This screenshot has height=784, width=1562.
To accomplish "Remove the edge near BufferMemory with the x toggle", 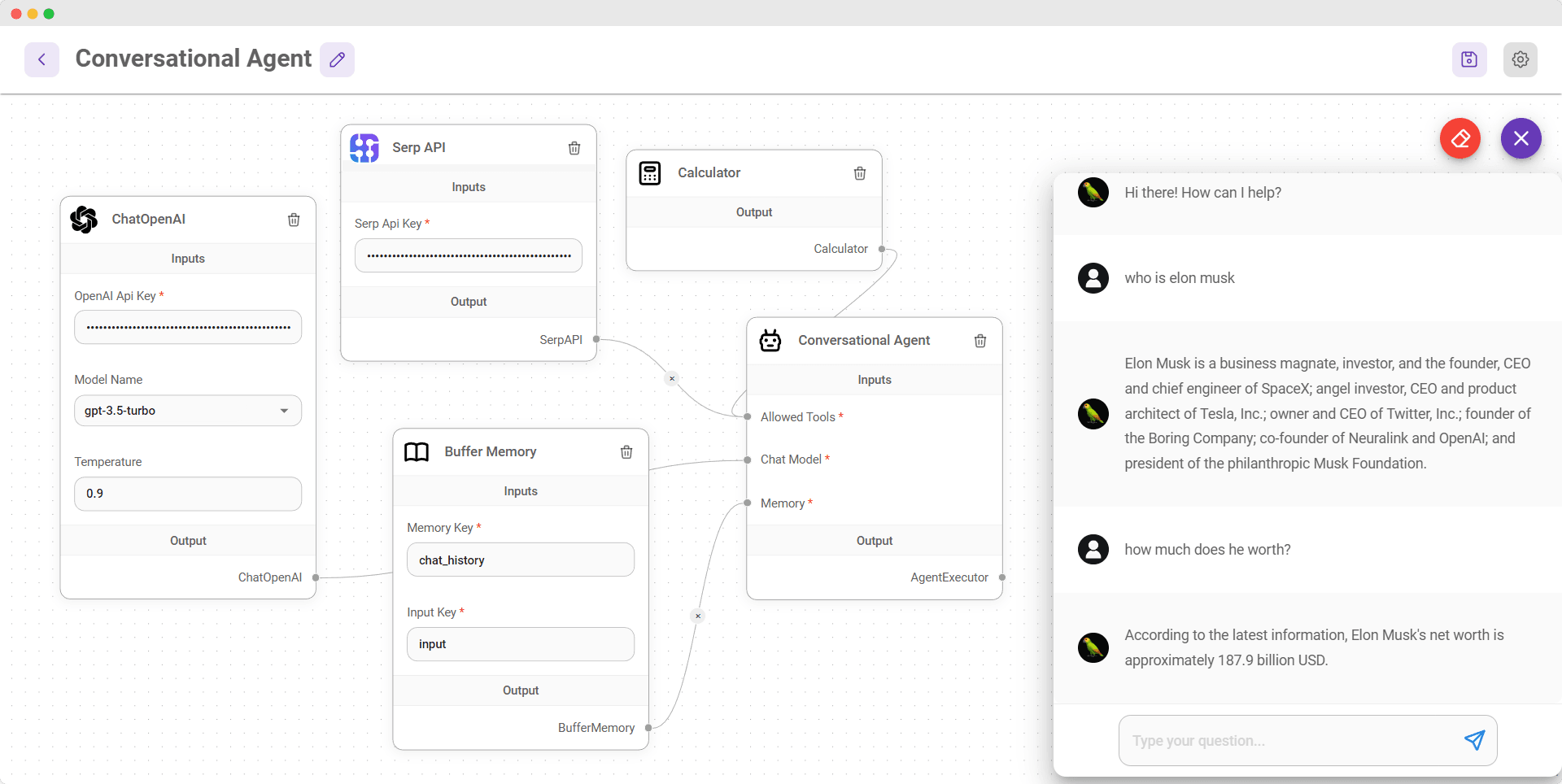I will (698, 616).
